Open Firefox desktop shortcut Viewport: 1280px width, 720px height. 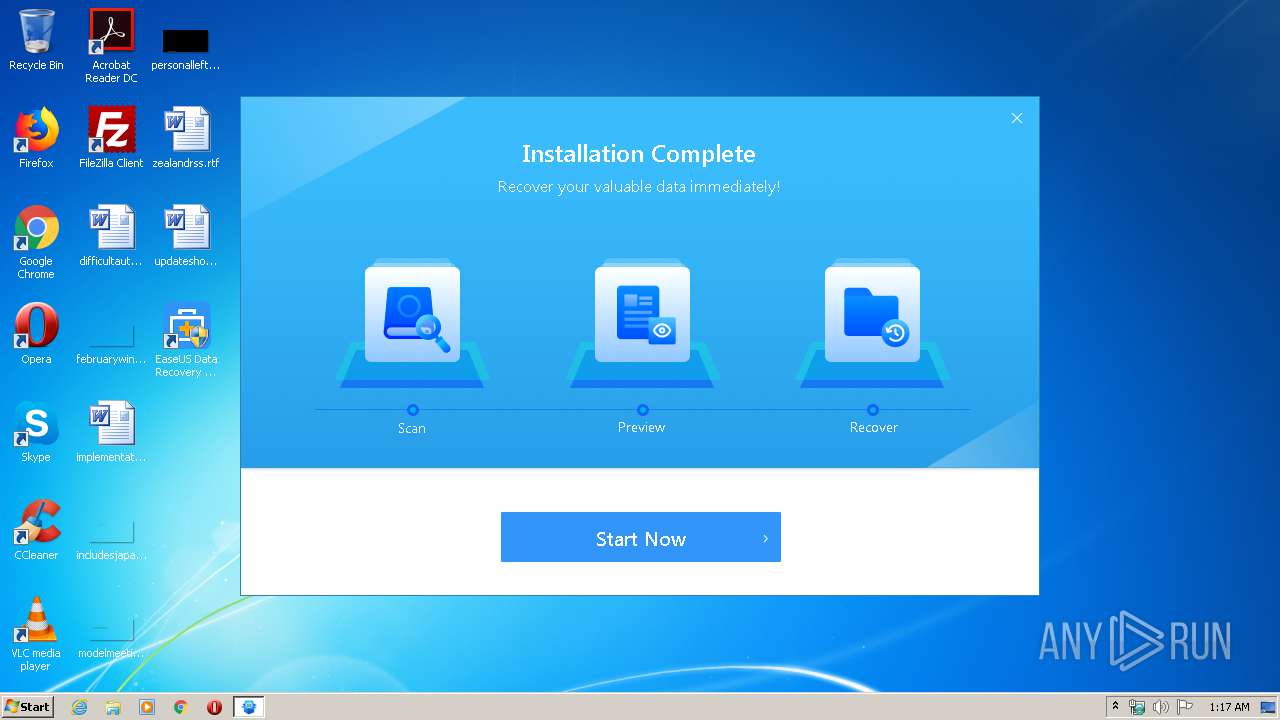point(36,138)
